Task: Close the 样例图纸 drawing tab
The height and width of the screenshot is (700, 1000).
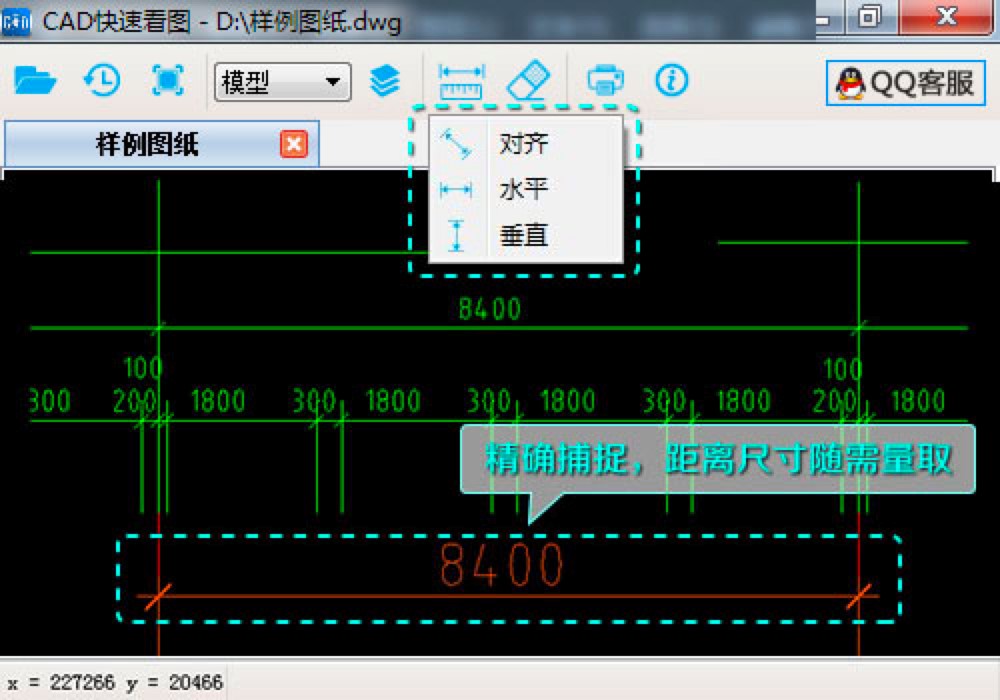Action: 291,143
